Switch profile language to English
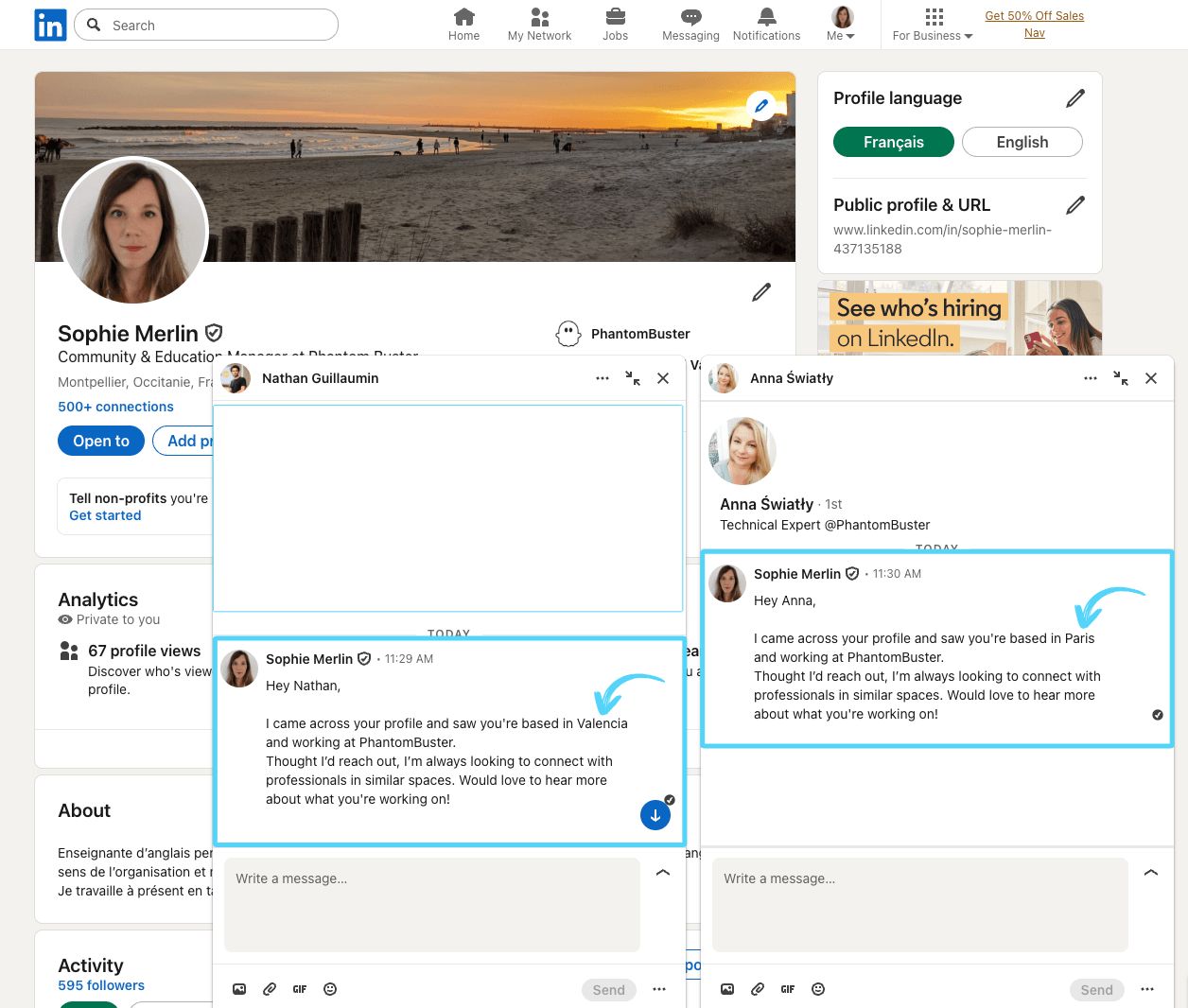The width and height of the screenshot is (1188, 1008). tap(1022, 142)
